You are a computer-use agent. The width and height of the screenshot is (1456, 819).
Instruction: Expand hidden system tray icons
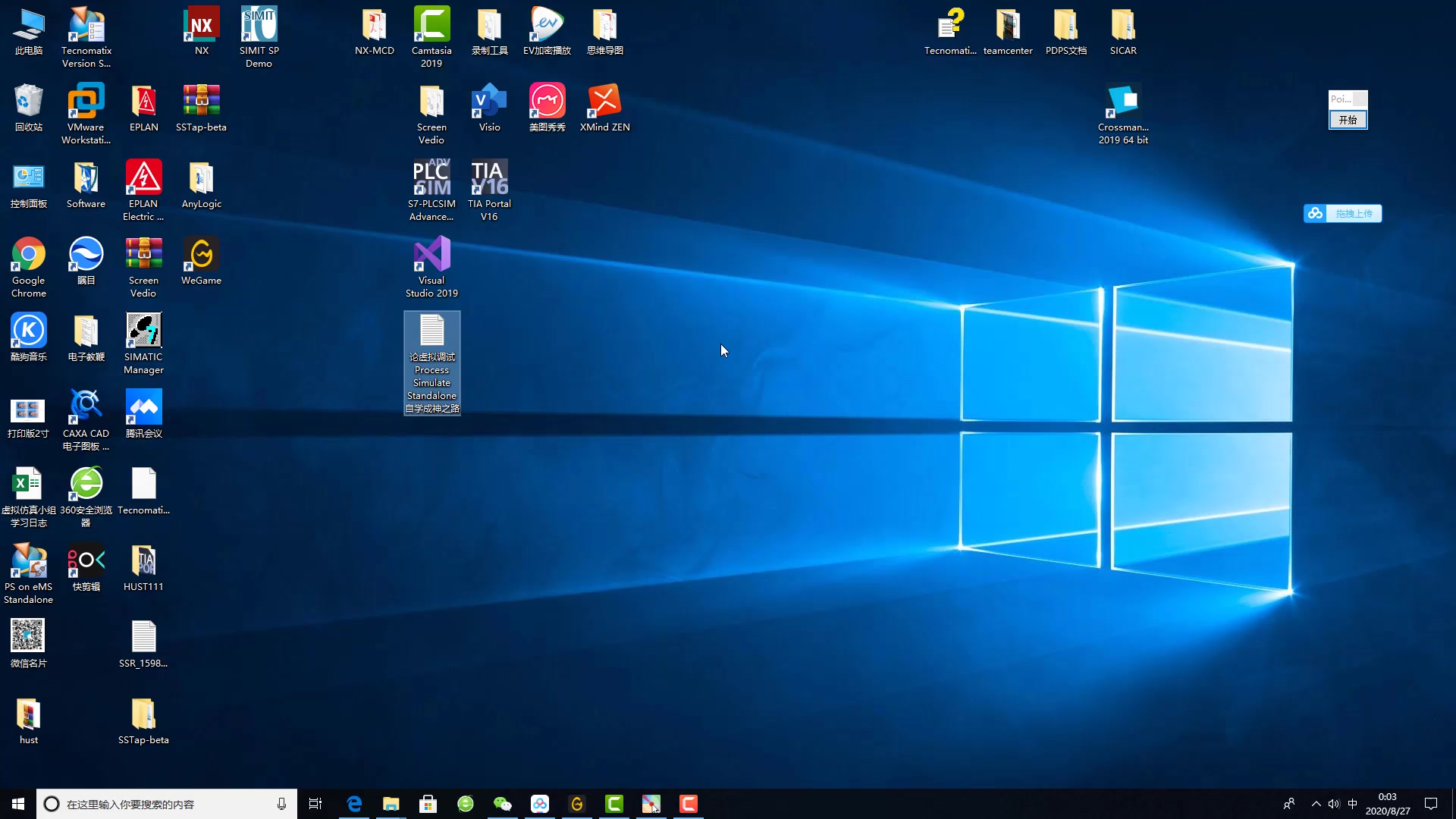1316,804
